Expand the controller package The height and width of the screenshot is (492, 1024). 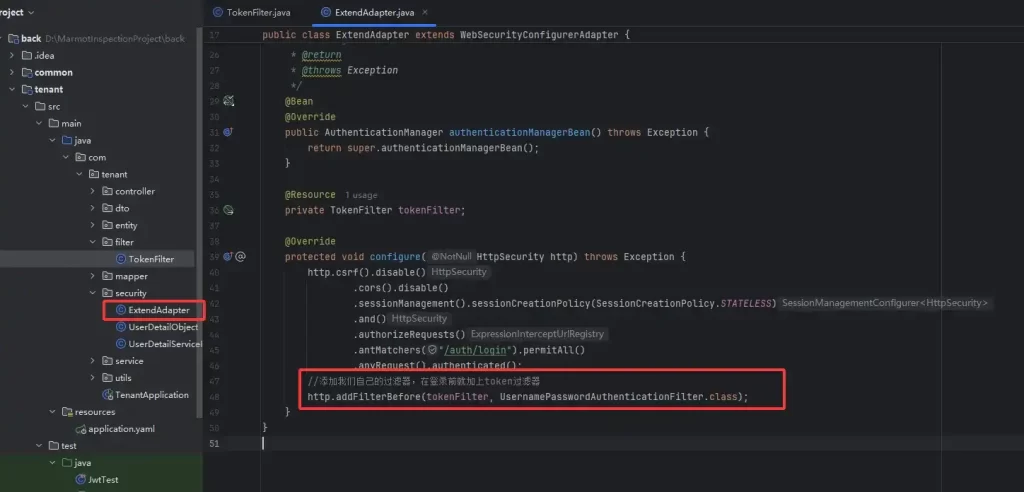(93, 191)
